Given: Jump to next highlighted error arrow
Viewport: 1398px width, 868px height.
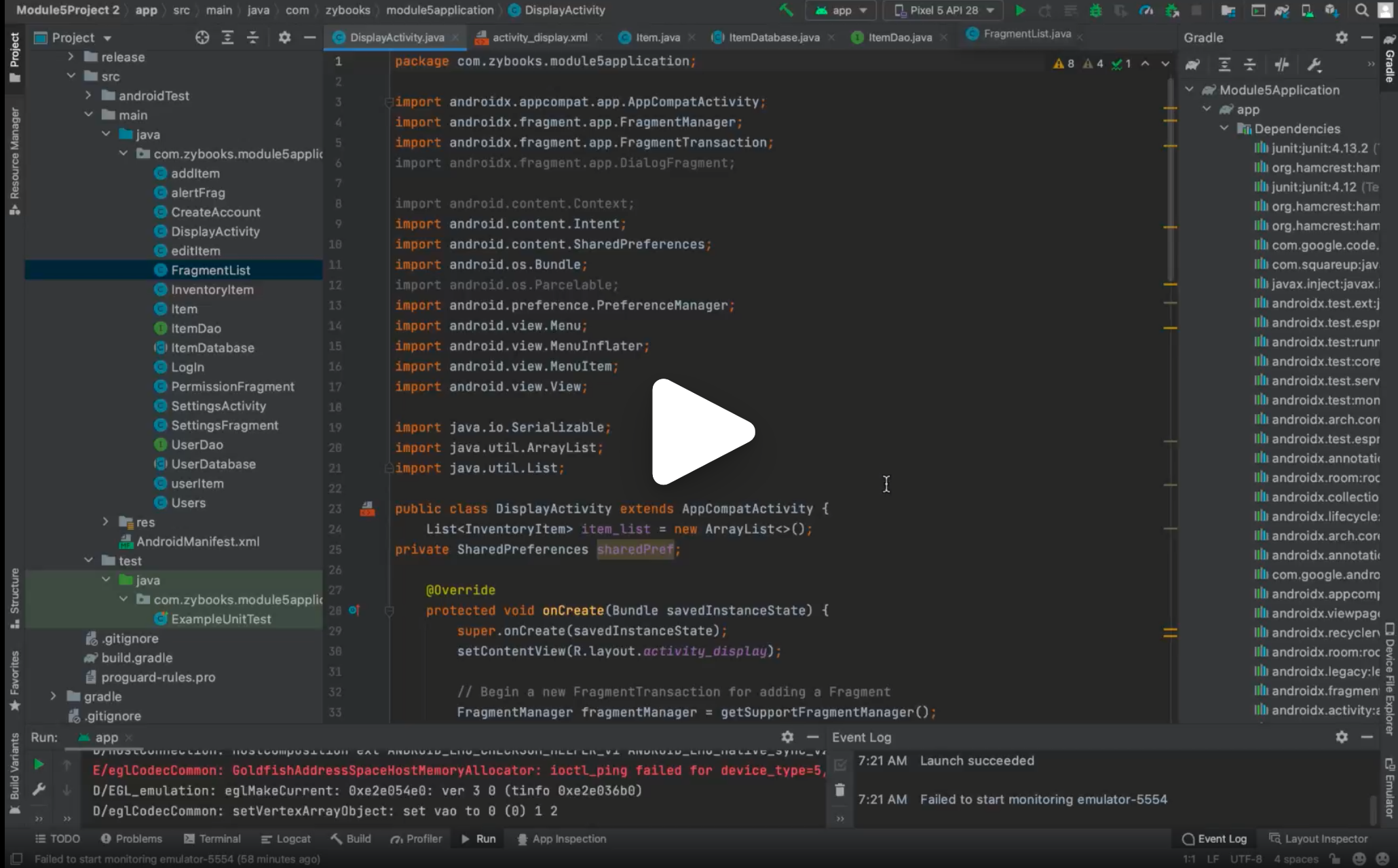Looking at the screenshot, I should 1165,64.
